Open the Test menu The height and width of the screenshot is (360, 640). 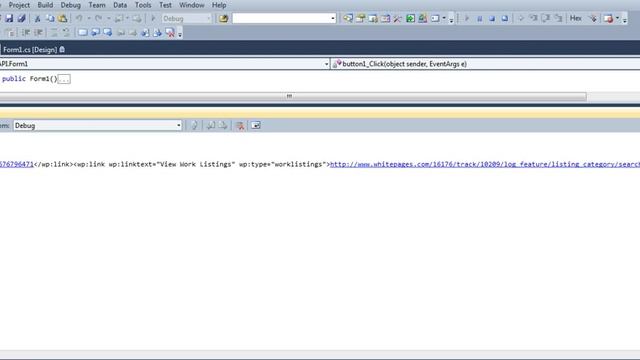165,5
